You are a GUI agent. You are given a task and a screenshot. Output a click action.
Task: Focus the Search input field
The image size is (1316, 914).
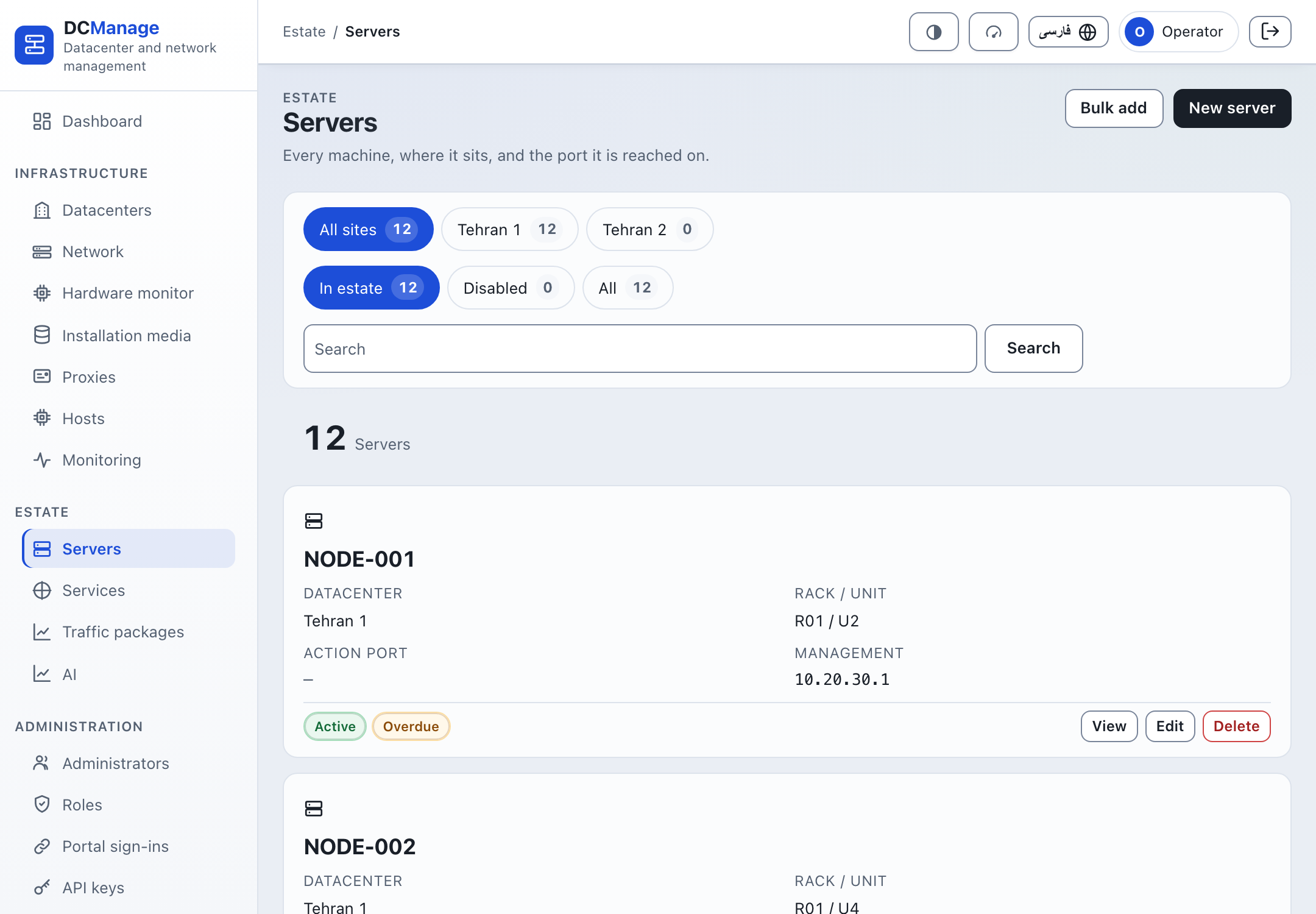(x=640, y=349)
